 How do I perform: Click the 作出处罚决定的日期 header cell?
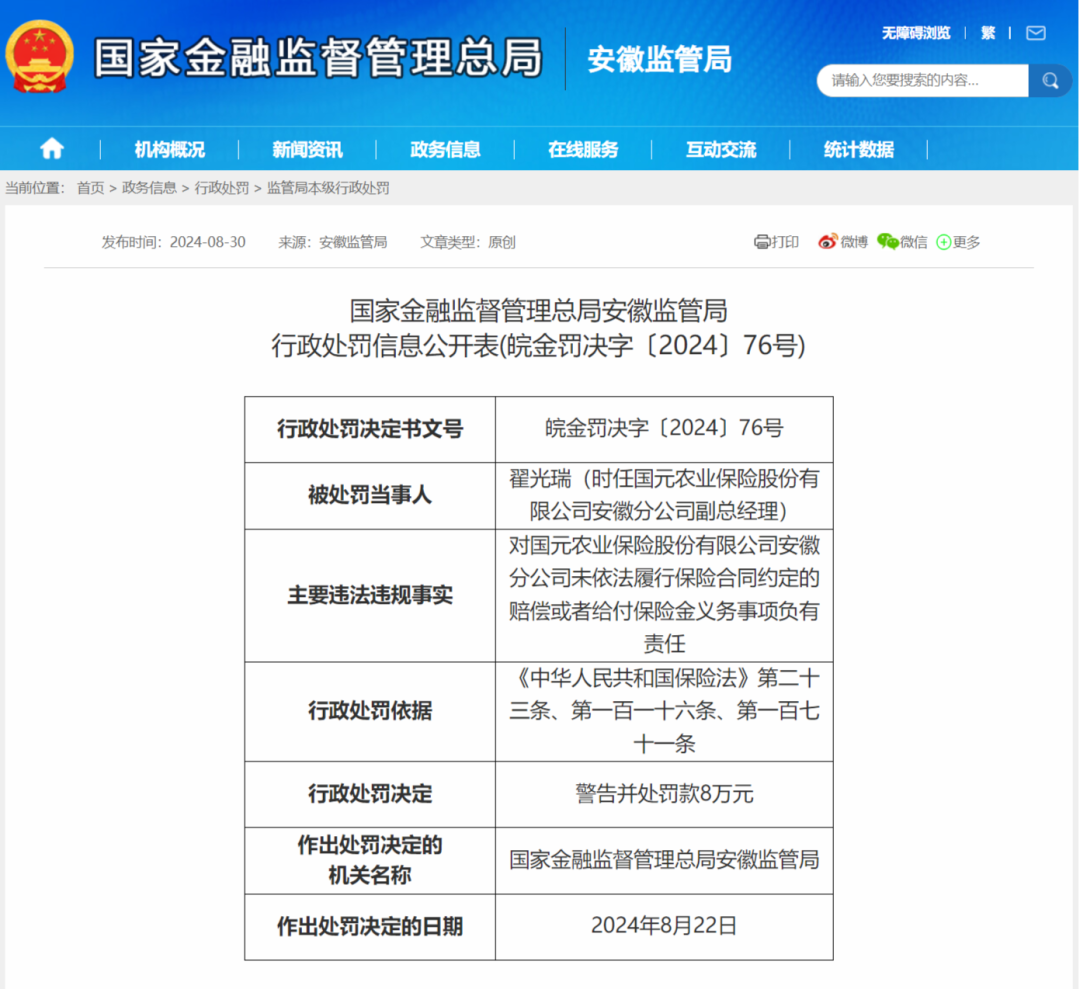pos(370,927)
